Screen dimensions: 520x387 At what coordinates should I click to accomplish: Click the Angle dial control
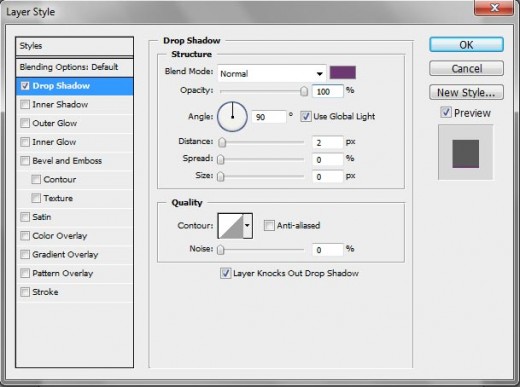[x=232, y=117]
